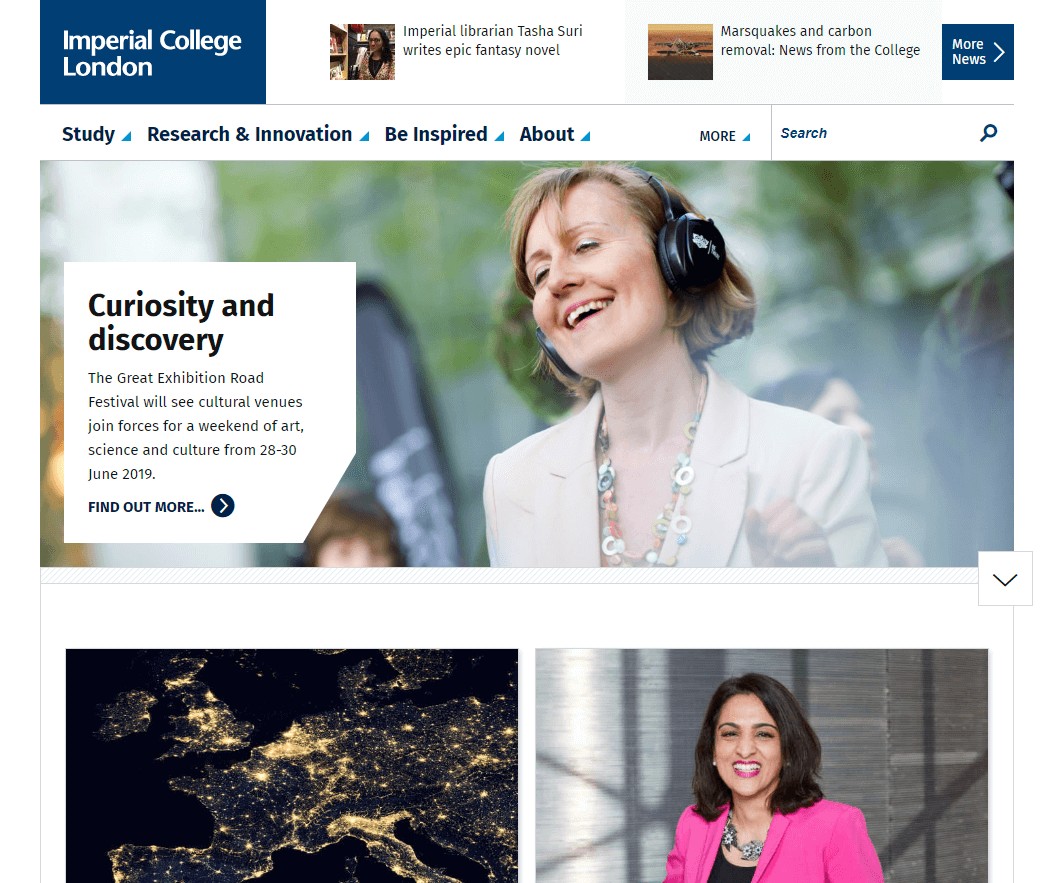Click the scroll-down chevron box
This screenshot has height=883, width=1054.
pyautogui.click(x=1005, y=579)
